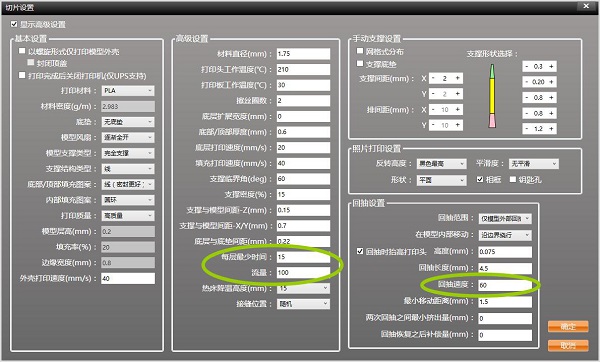
Task: Uncheck 显示高级设置 checkbox
Action: tap(14, 24)
